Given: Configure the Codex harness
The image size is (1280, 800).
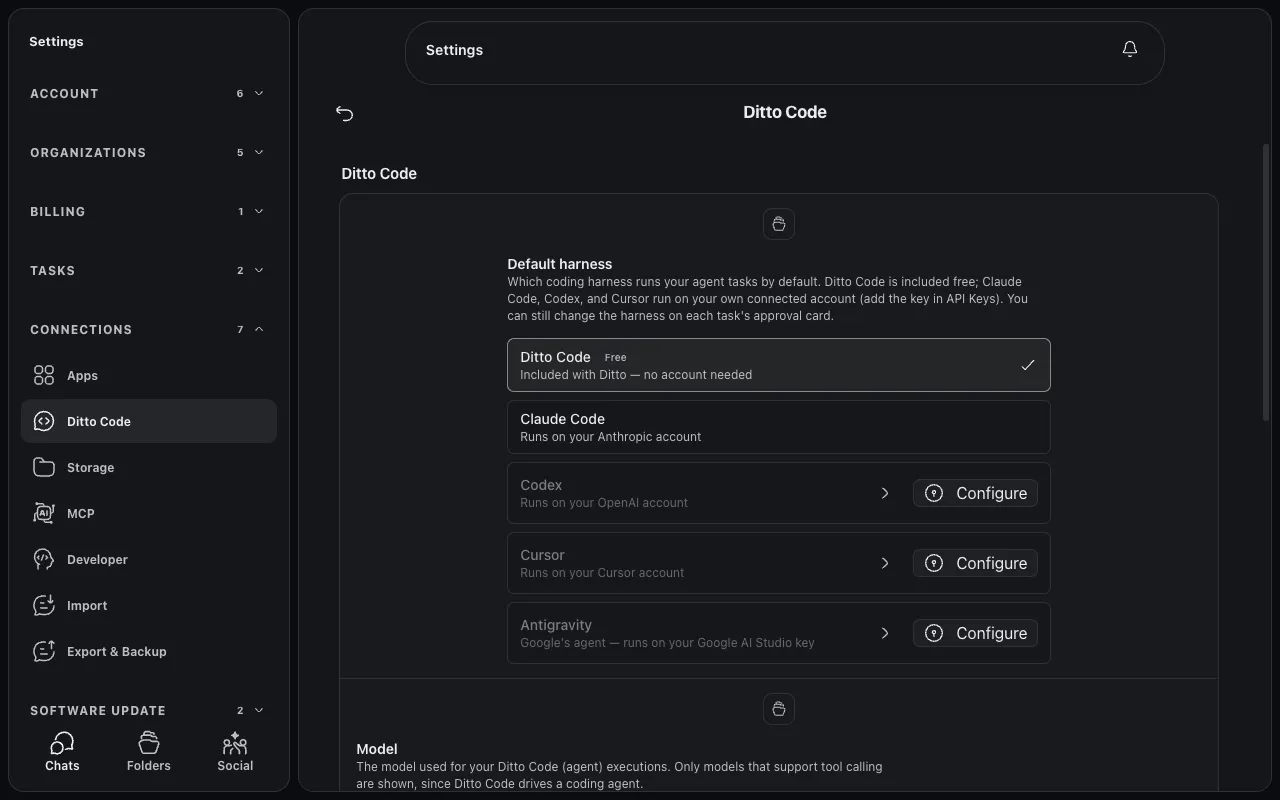Looking at the screenshot, I should tap(975, 493).
